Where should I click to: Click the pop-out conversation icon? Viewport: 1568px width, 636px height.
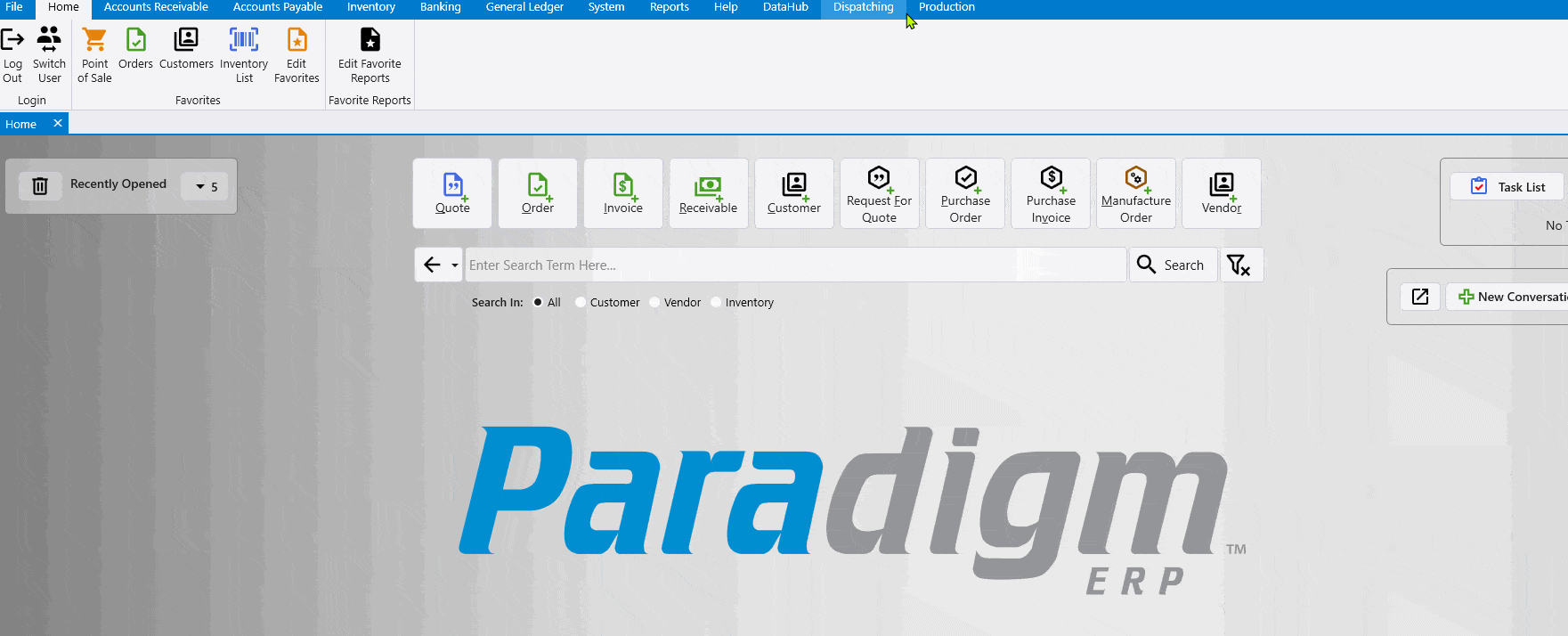1420,297
